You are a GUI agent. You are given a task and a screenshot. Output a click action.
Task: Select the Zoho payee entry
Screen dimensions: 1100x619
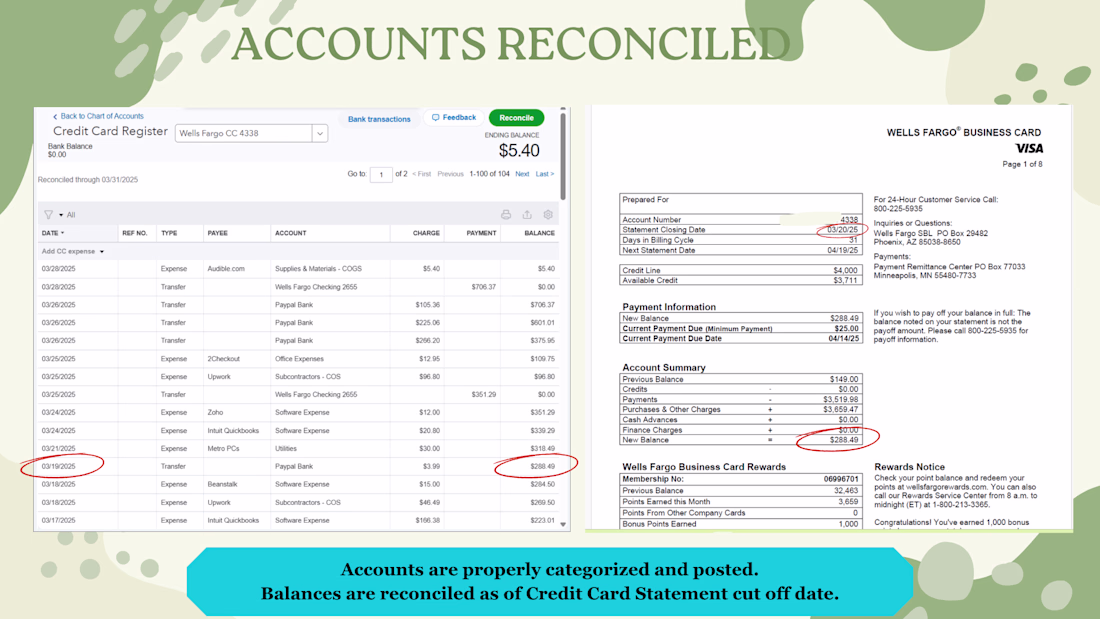(x=215, y=413)
